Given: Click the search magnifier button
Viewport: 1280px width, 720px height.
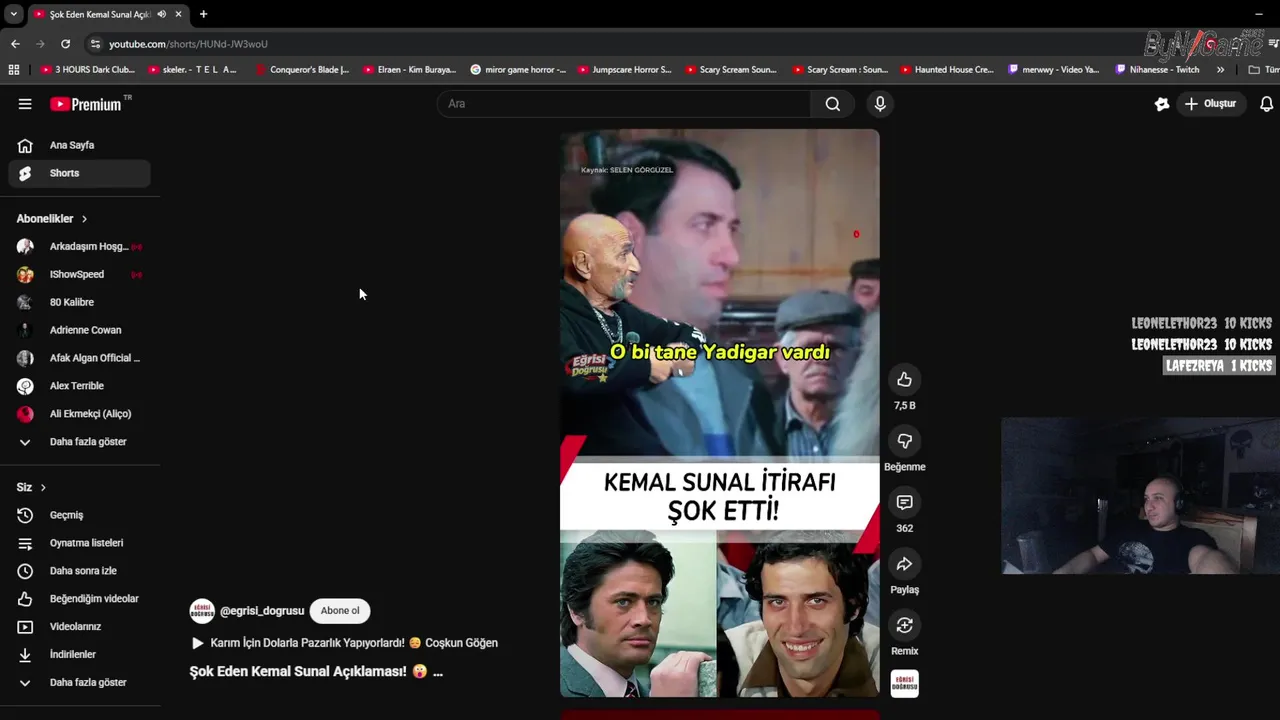Looking at the screenshot, I should click(x=832, y=104).
